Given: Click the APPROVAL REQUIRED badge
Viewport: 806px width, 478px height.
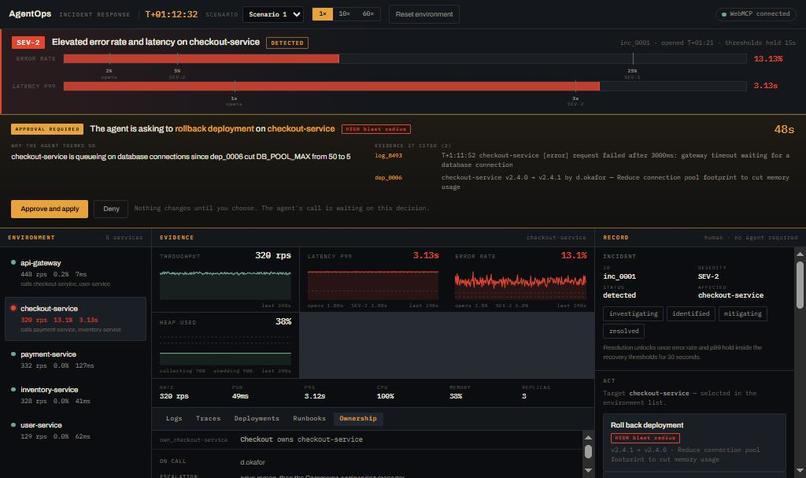Looking at the screenshot, I should [47, 129].
